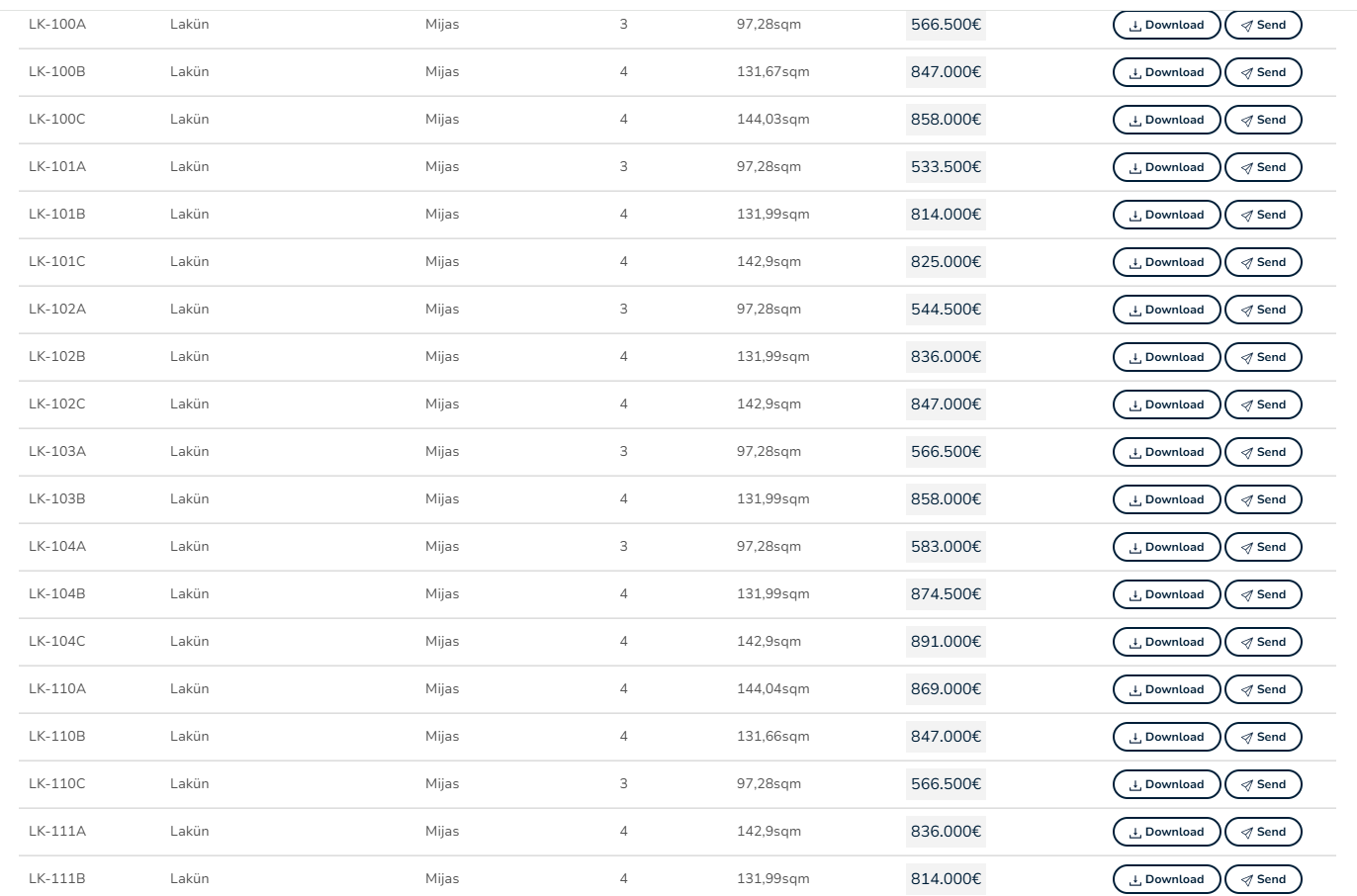Screen dimensions: 1357x896
Task: Click download icon in LK-101A row
Action: tap(1135, 168)
